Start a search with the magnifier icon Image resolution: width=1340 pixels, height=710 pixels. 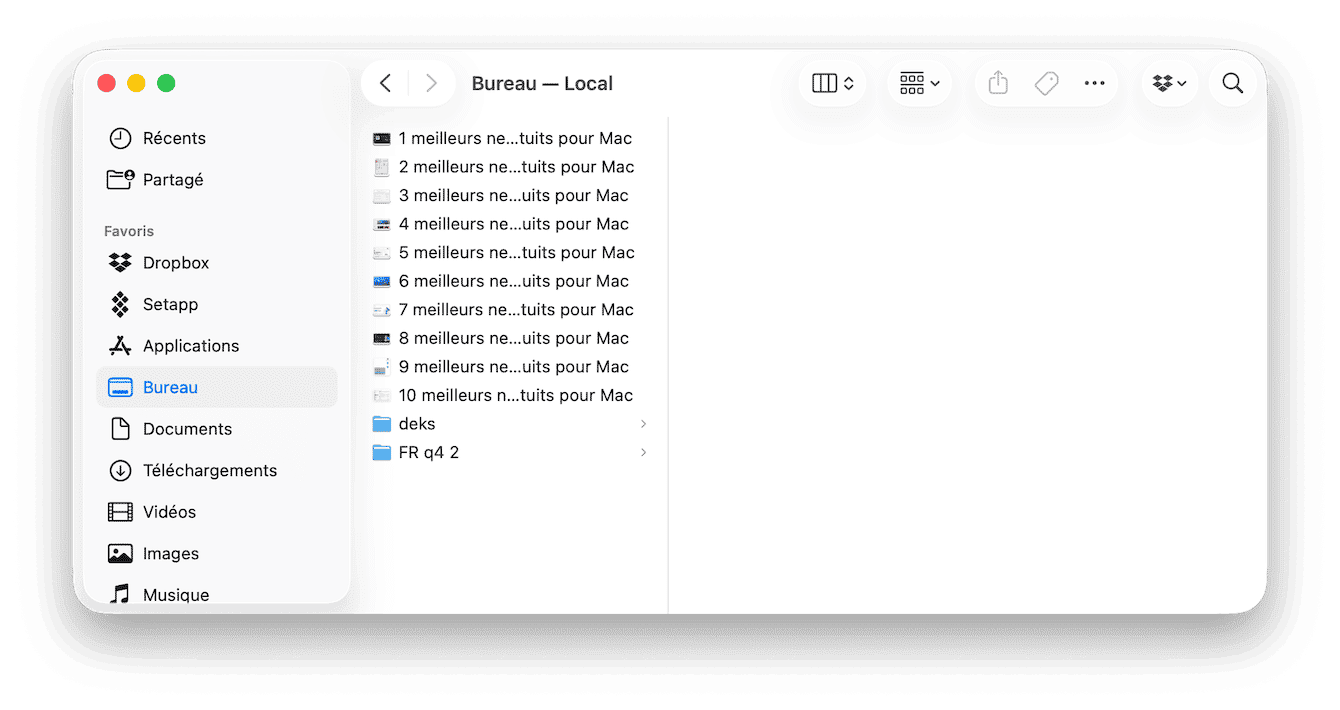(x=1232, y=83)
